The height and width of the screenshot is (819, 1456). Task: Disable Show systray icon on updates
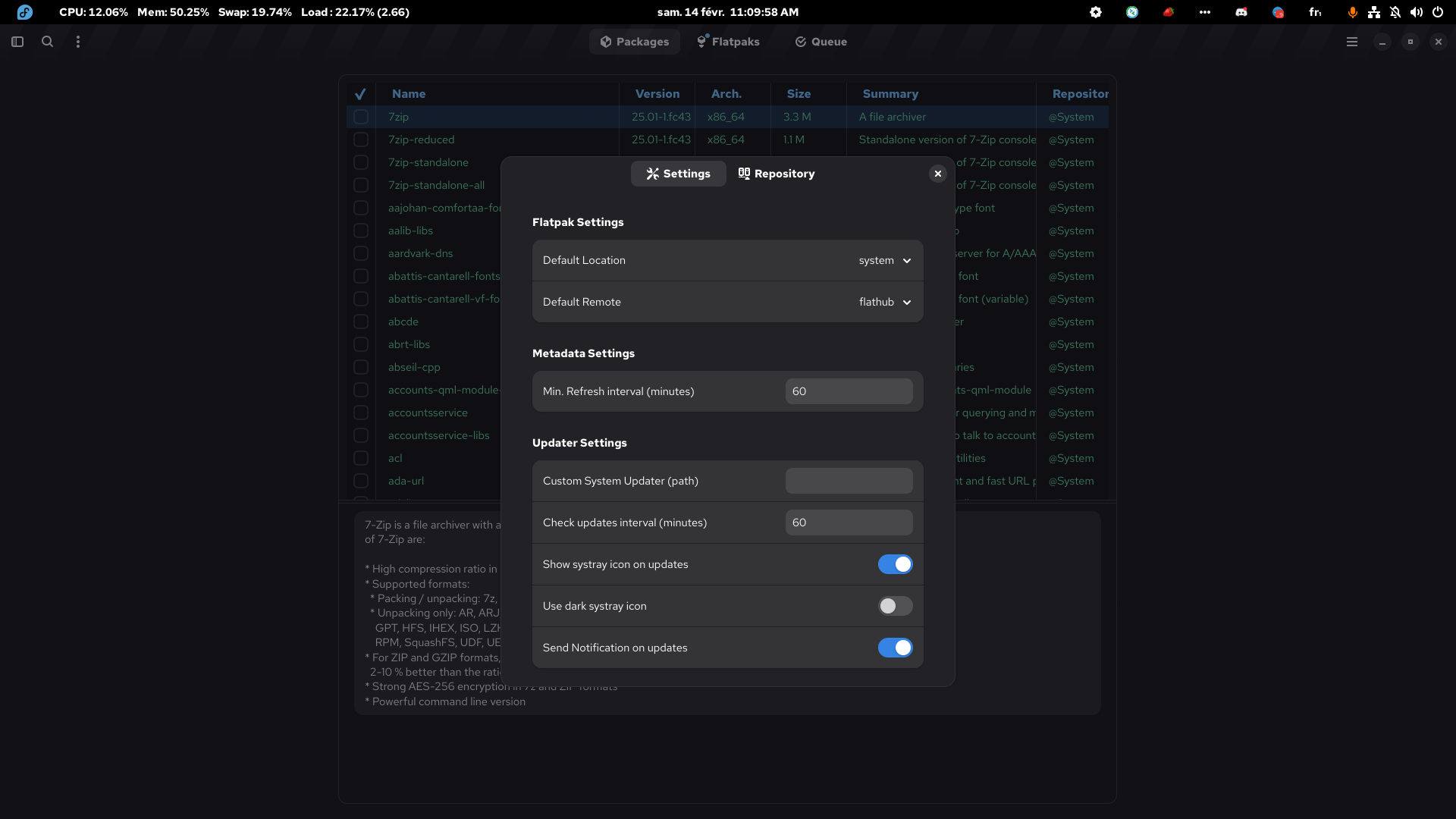point(895,564)
